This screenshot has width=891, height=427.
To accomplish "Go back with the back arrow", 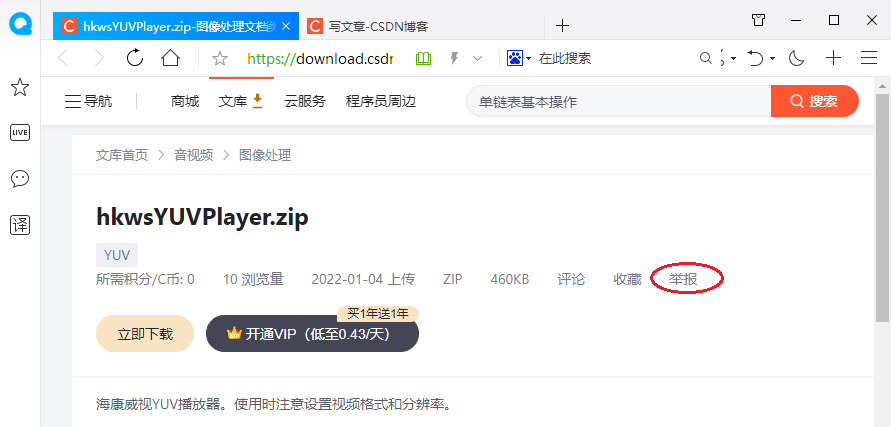I will (63, 58).
